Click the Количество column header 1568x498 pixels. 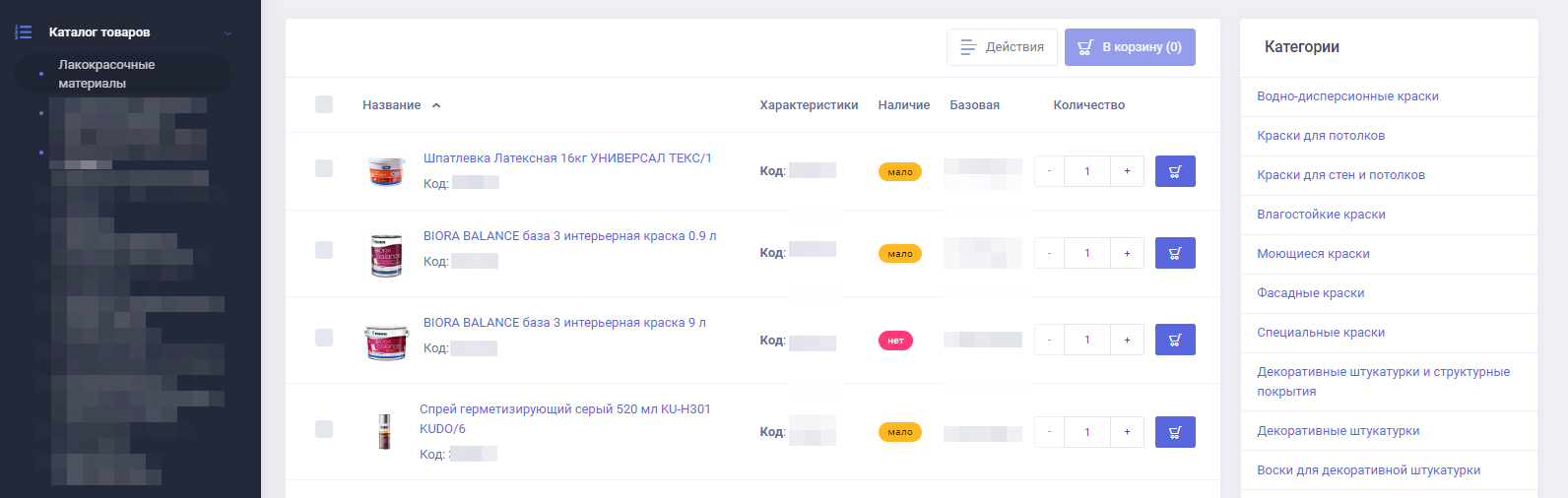pyautogui.click(x=1088, y=105)
